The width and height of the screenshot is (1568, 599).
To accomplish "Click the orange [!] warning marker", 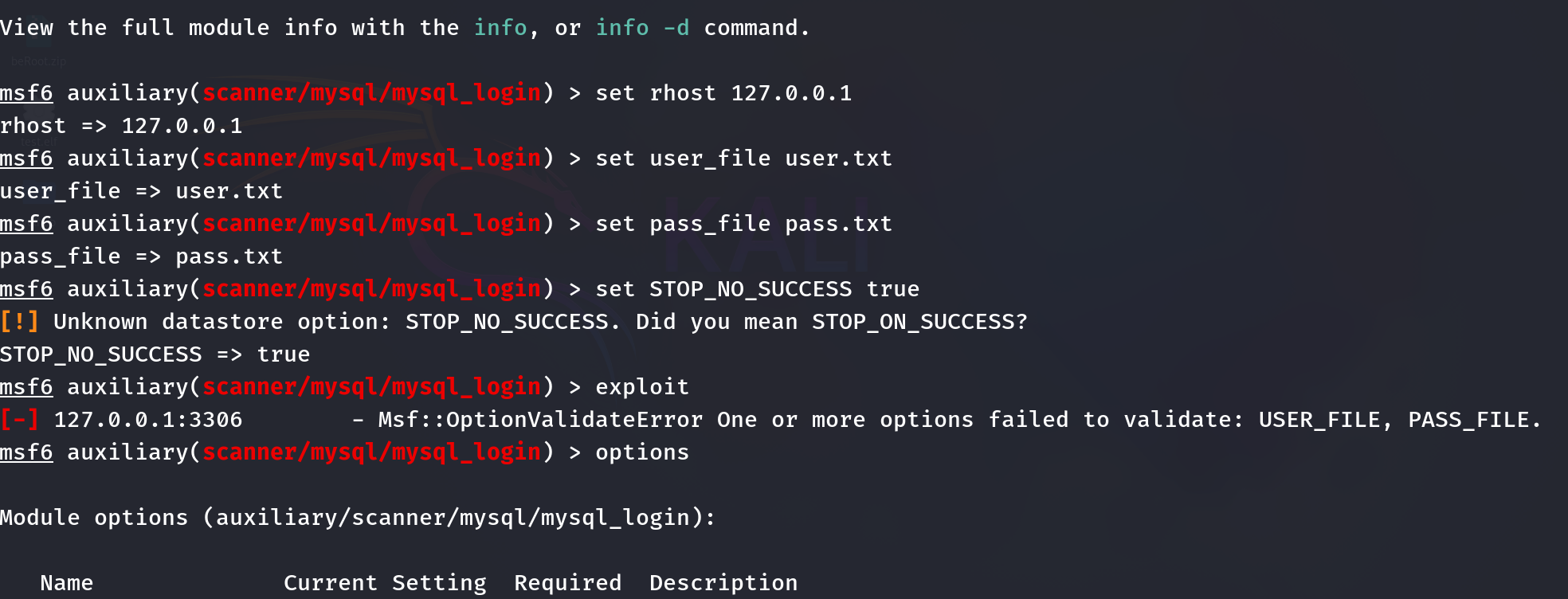I will pos(19,322).
